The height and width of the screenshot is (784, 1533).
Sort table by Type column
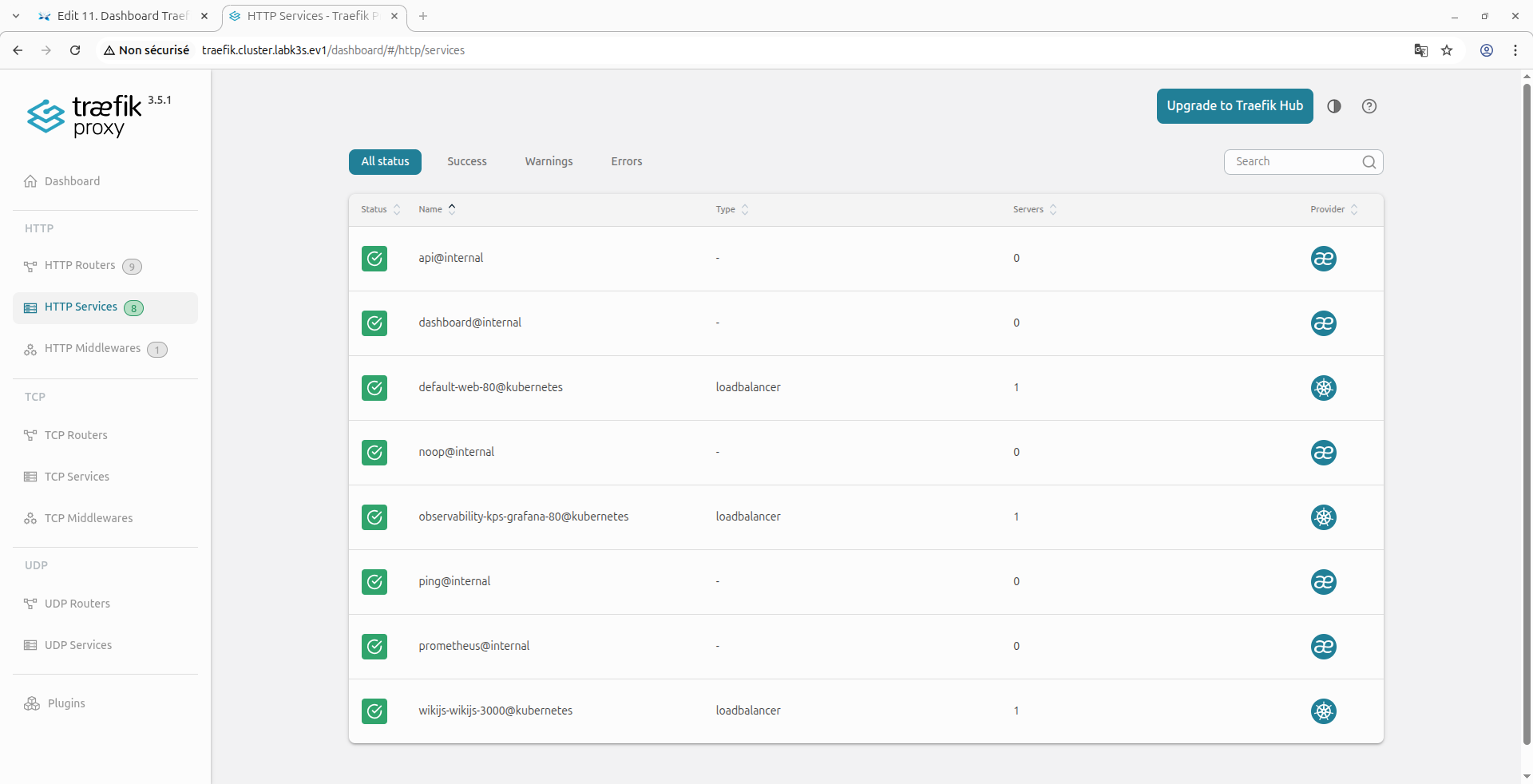[732, 209]
